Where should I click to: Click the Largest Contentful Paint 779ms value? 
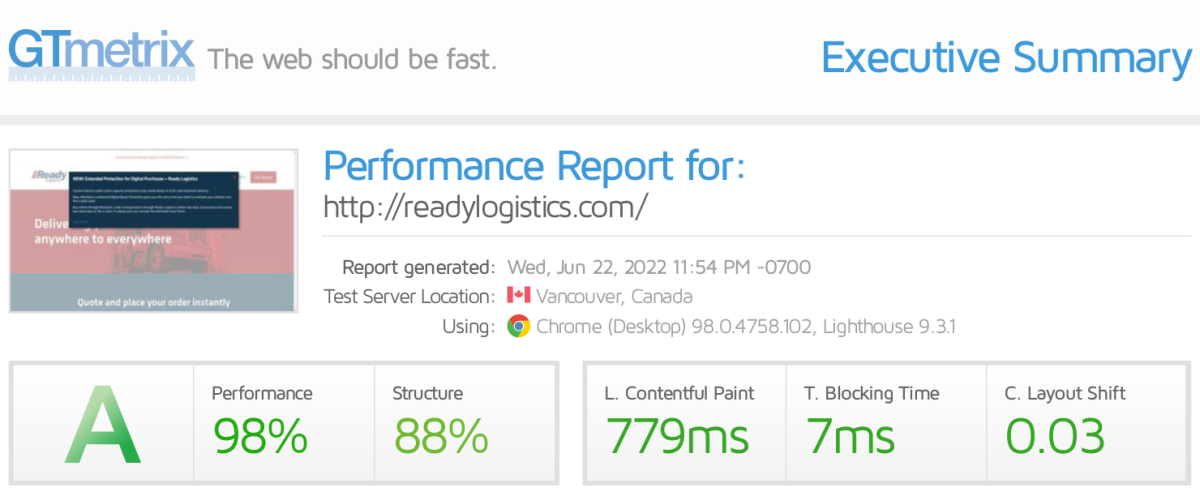(x=677, y=435)
